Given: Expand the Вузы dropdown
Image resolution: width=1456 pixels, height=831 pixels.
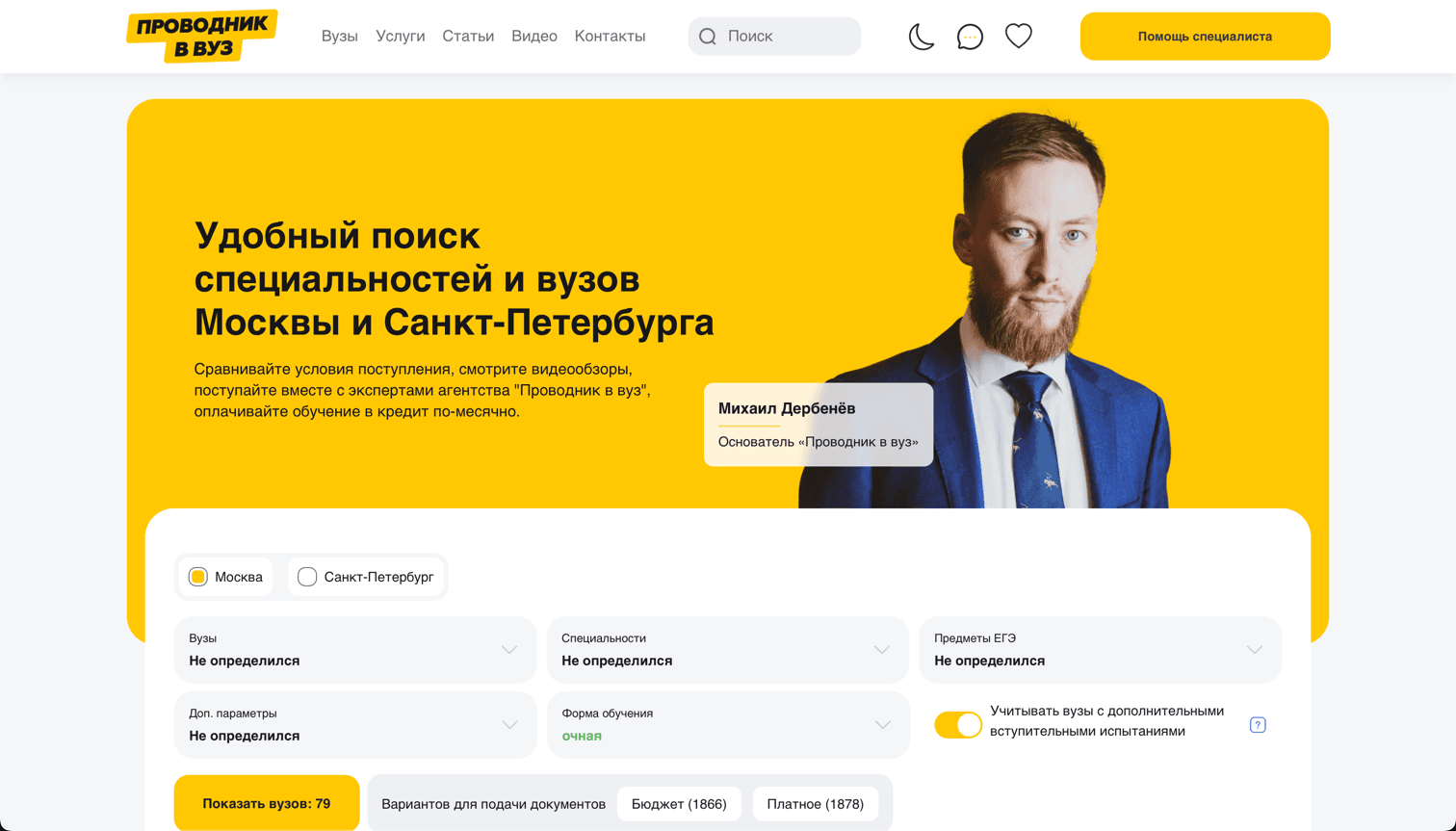Looking at the screenshot, I should 355,650.
